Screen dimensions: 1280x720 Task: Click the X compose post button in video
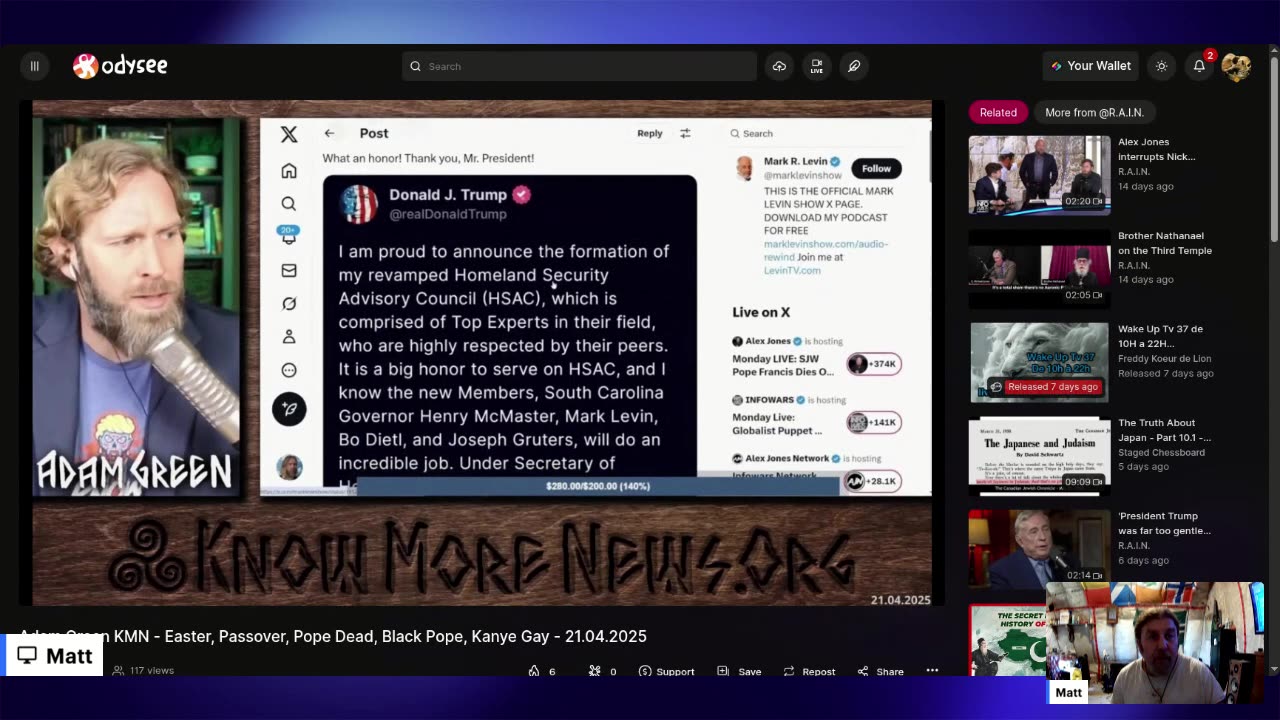tap(289, 408)
